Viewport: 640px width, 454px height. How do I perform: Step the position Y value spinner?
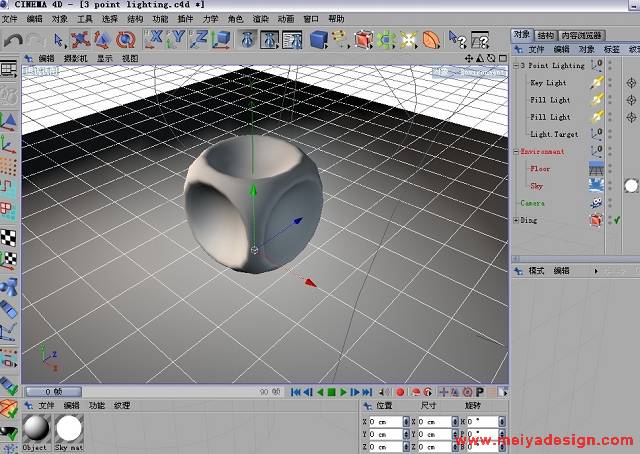pos(406,434)
